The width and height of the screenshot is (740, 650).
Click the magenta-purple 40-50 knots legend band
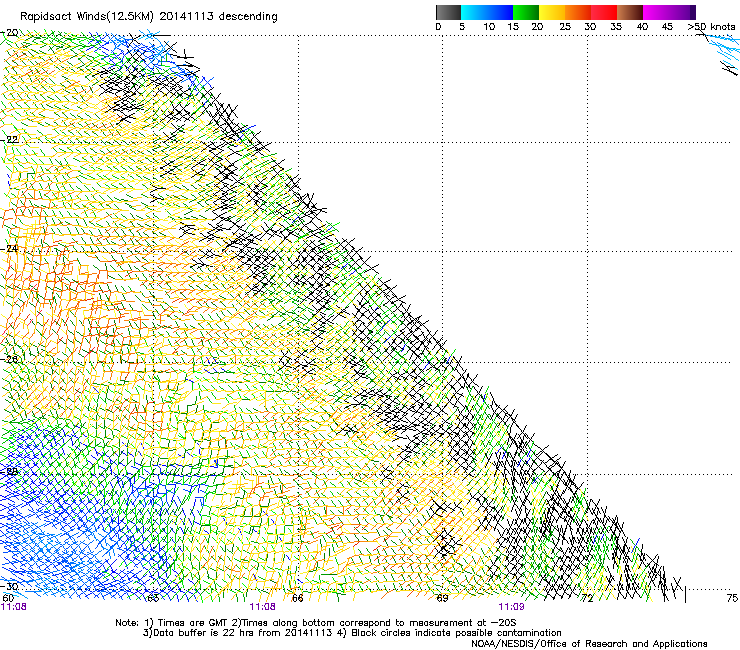pos(669,12)
